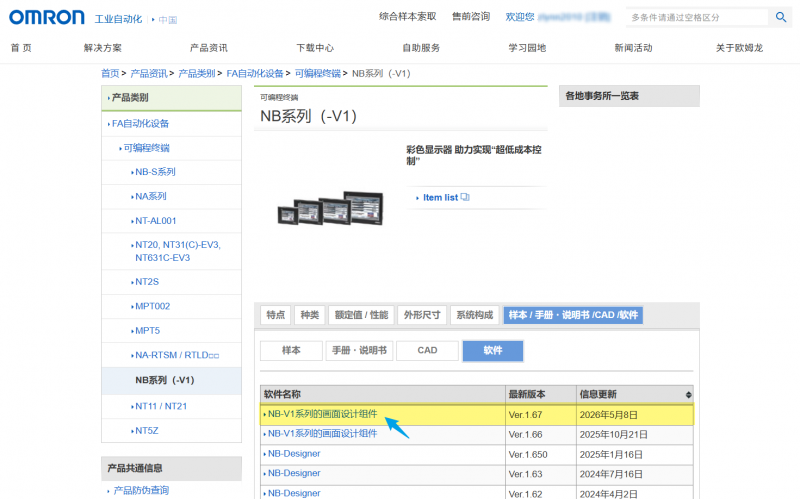Click 可编程终端 in the breadcrumb
This screenshot has width=800, height=499.
(x=317, y=73)
